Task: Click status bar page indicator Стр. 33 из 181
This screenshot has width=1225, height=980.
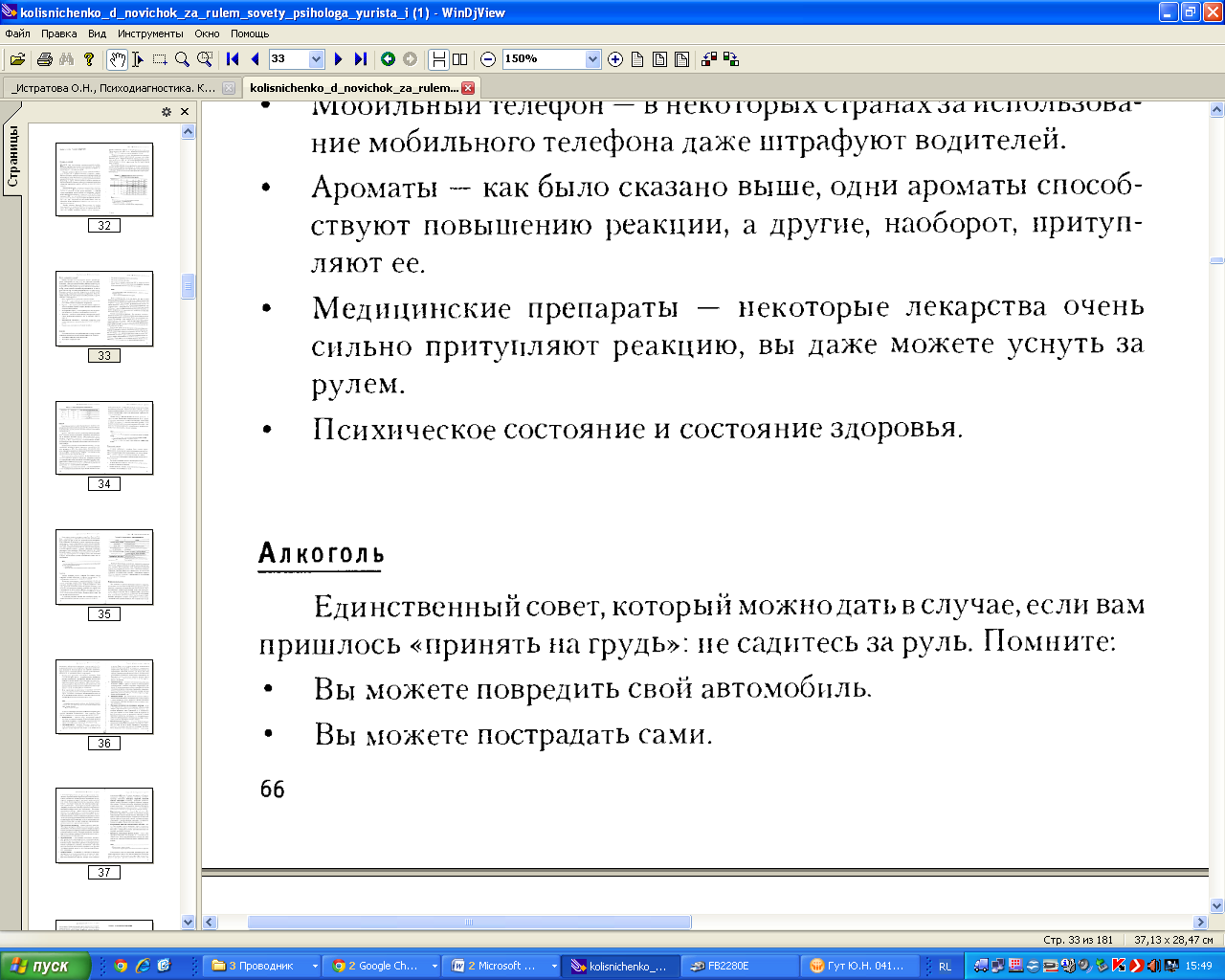Action: [x=1078, y=940]
